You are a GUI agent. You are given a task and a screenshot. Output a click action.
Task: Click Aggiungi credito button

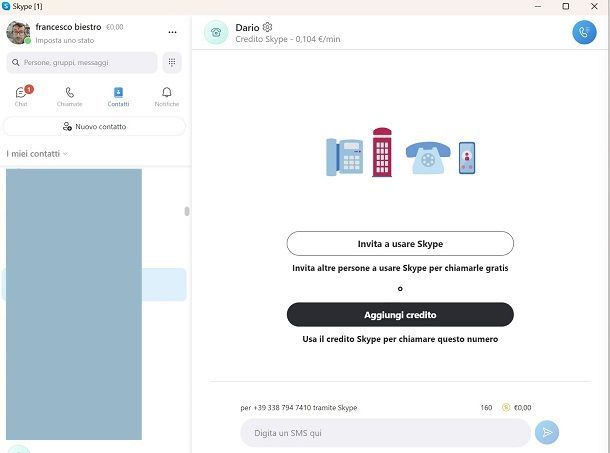400,314
